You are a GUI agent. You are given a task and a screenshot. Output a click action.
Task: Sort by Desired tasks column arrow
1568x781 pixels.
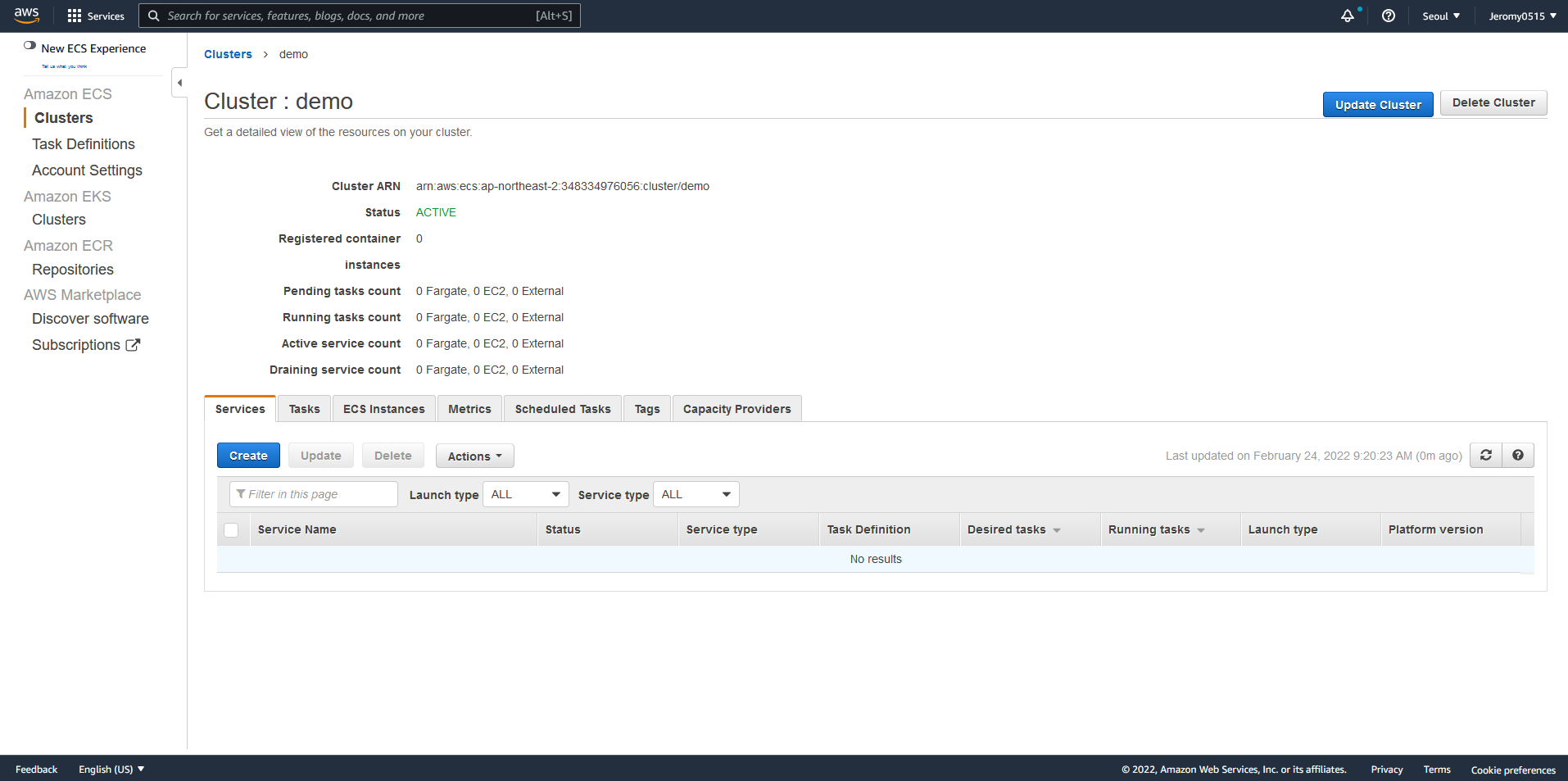[1057, 530]
